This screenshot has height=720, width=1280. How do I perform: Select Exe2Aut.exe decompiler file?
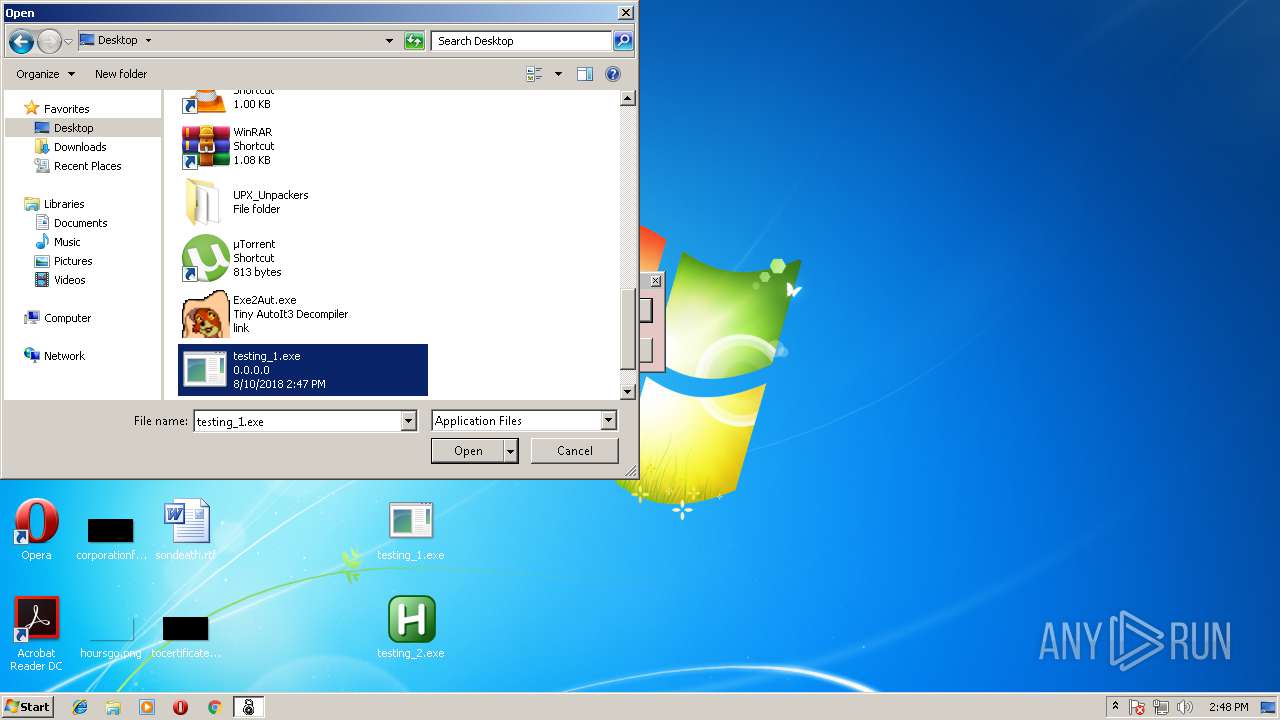[x=303, y=314]
